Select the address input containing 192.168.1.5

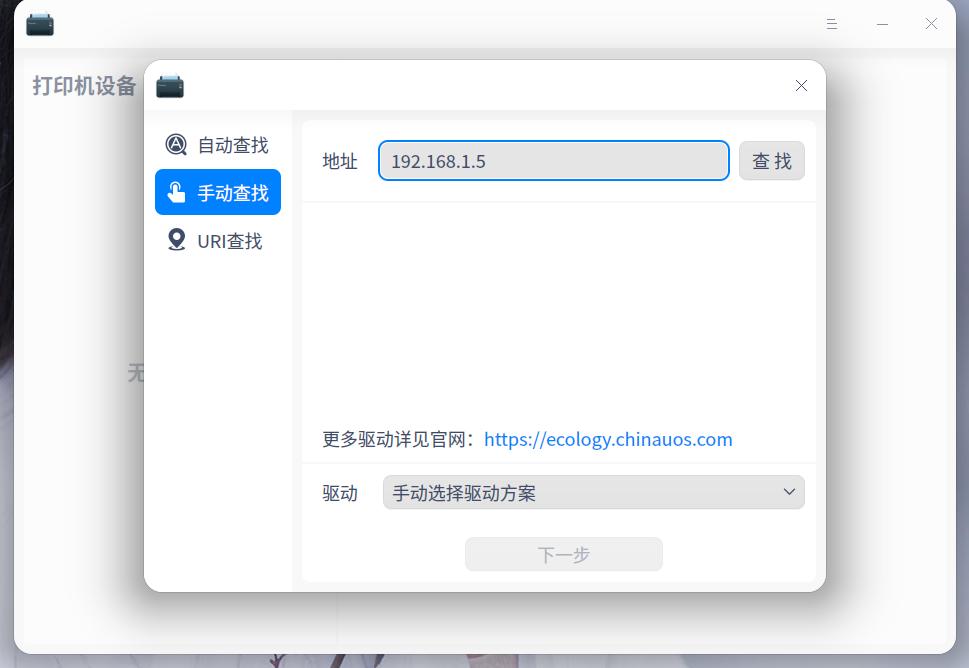tap(553, 160)
